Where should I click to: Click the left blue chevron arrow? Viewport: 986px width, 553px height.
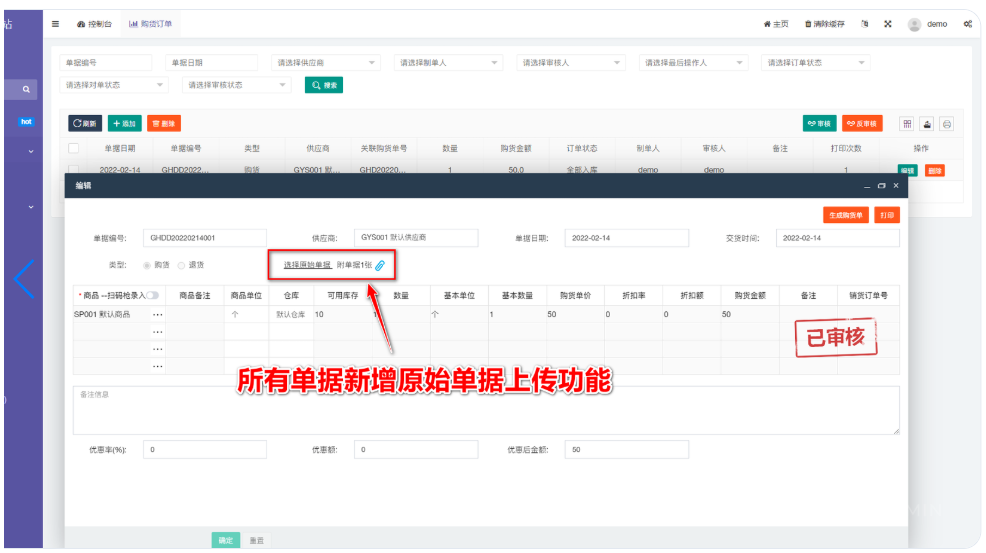pos(24,280)
